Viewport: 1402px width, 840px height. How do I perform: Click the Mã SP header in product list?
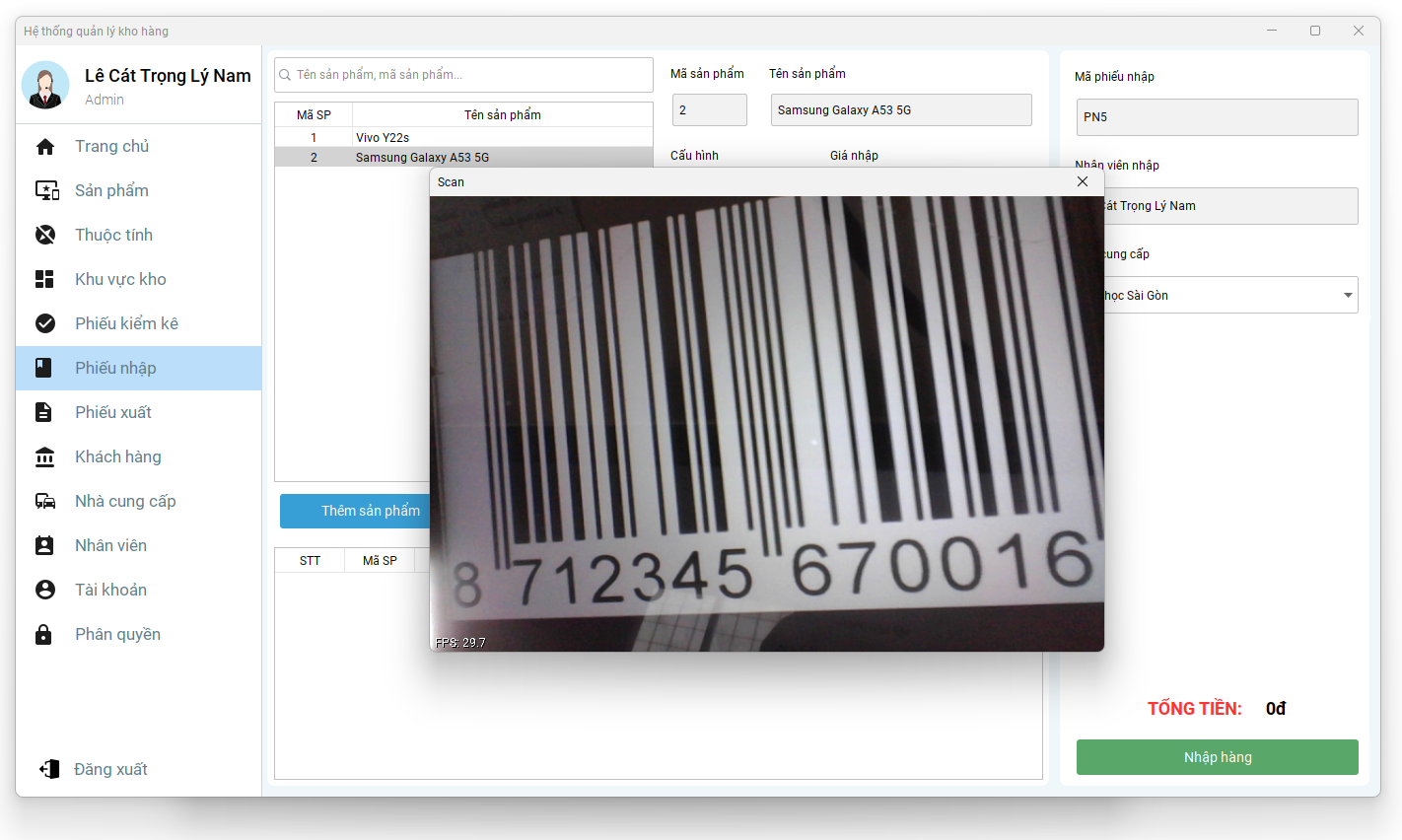[314, 114]
